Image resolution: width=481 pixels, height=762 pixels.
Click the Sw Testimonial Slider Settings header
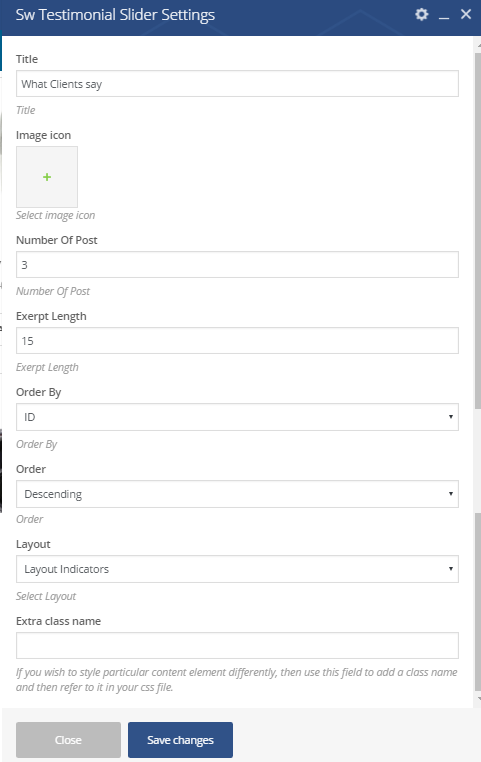click(115, 15)
